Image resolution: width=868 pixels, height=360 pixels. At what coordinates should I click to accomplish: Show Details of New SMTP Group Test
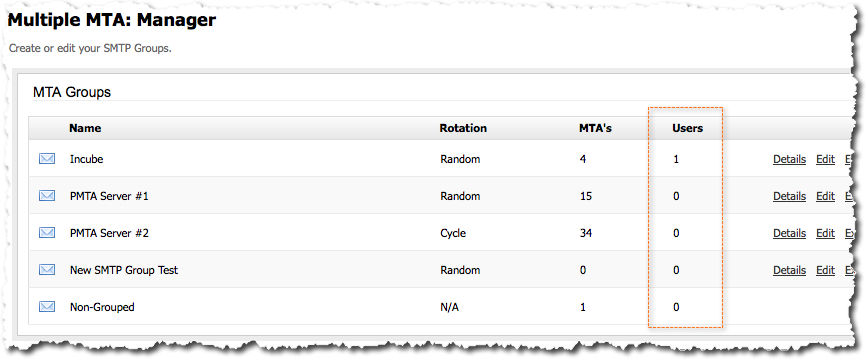(x=789, y=270)
